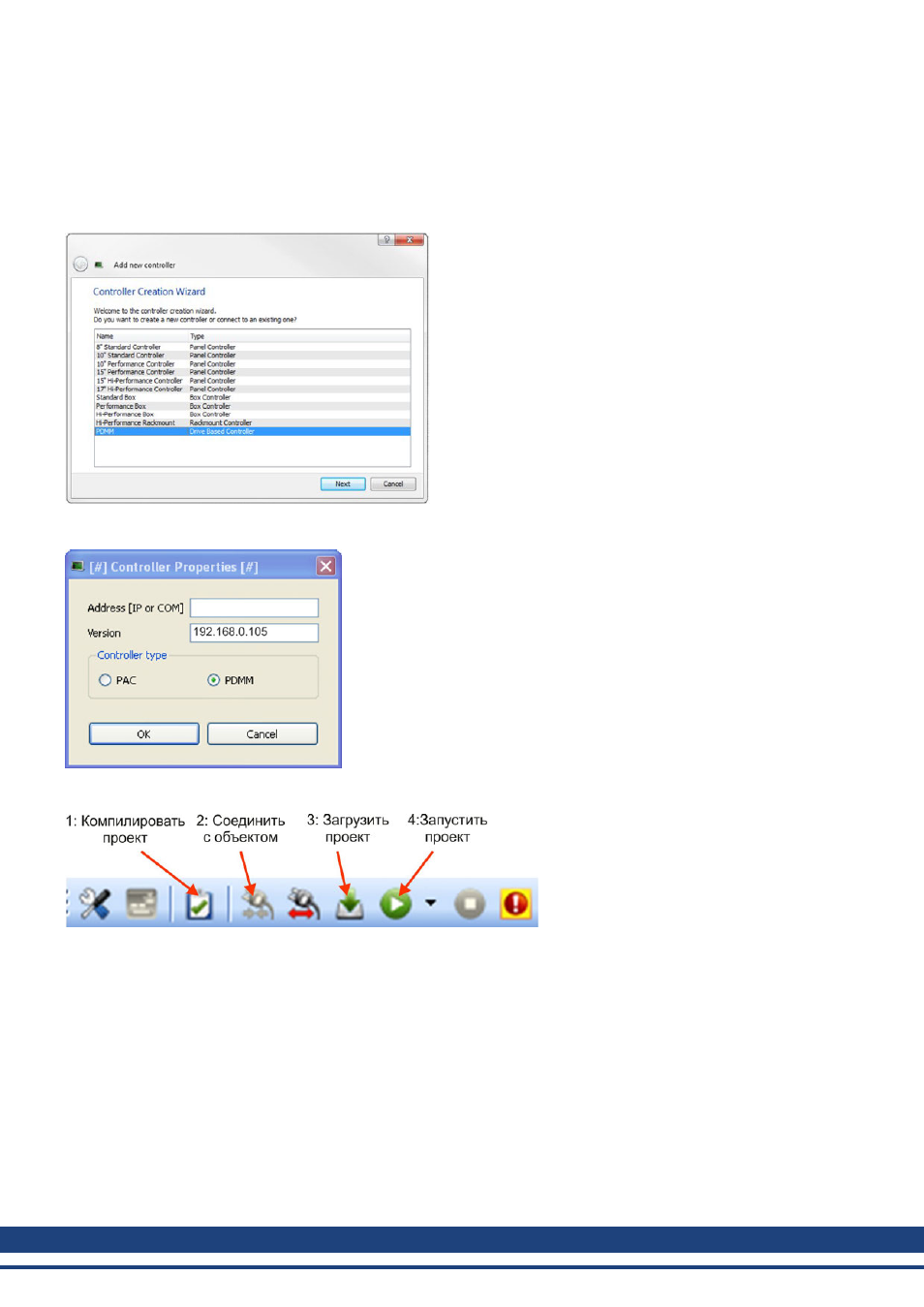Click the red exclamation error icon
924x1307 pixels.
tap(516, 904)
